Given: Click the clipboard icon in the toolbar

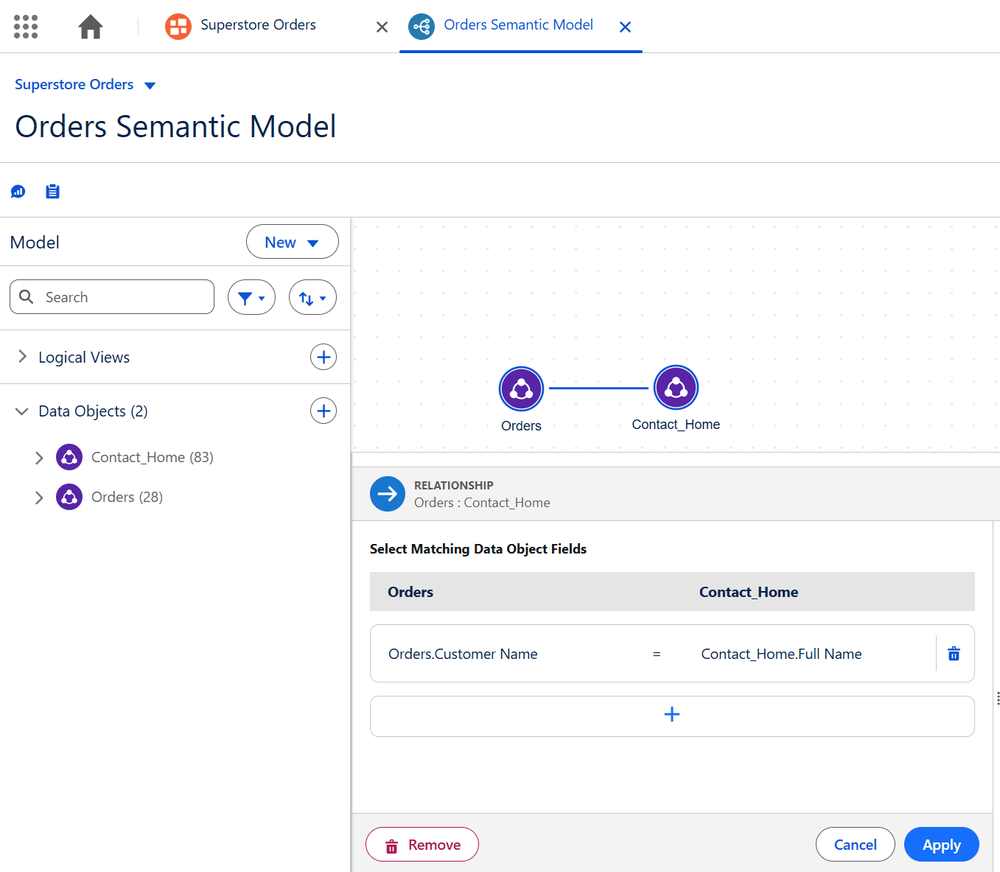Looking at the screenshot, I should [53, 191].
